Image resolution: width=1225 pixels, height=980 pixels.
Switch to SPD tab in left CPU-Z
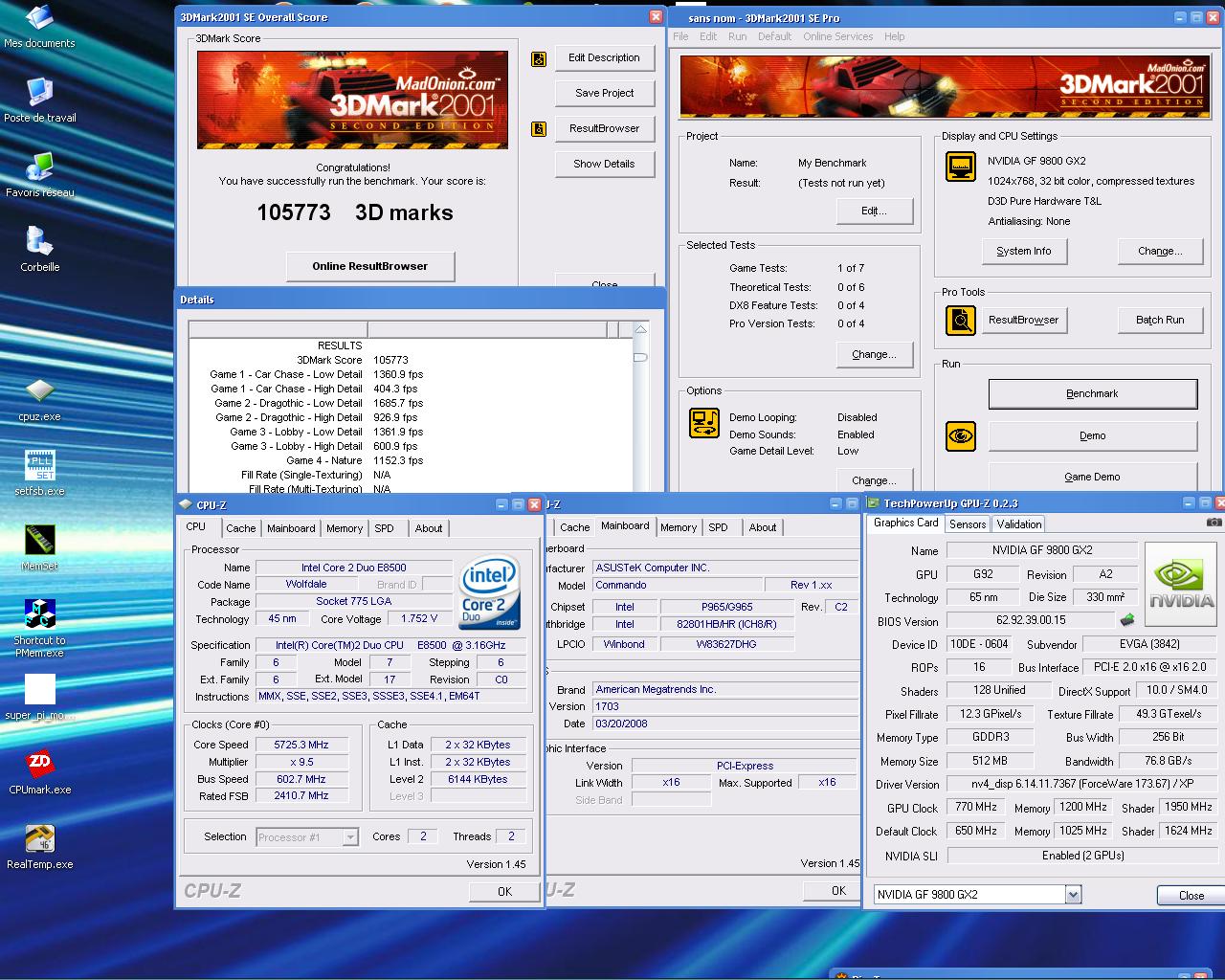click(384, 528)
